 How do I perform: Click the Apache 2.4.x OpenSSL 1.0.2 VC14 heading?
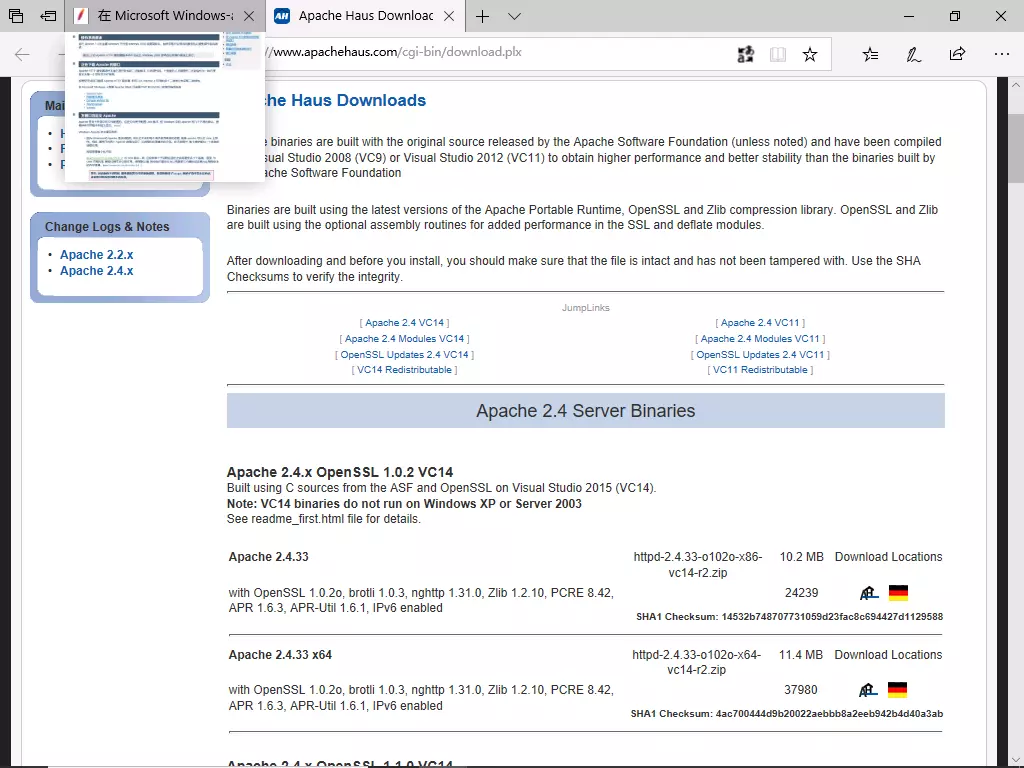pyautogui.click(x=340, y=472)
